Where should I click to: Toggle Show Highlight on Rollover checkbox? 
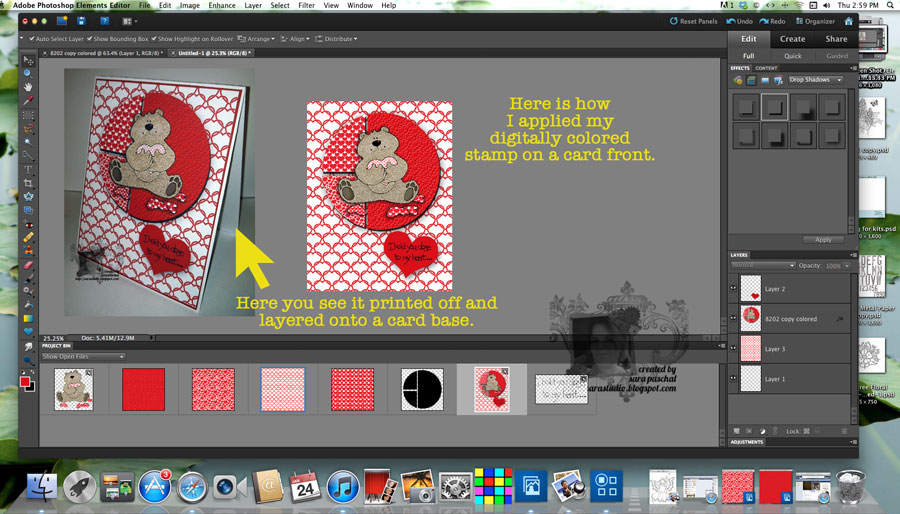(154, 39)
